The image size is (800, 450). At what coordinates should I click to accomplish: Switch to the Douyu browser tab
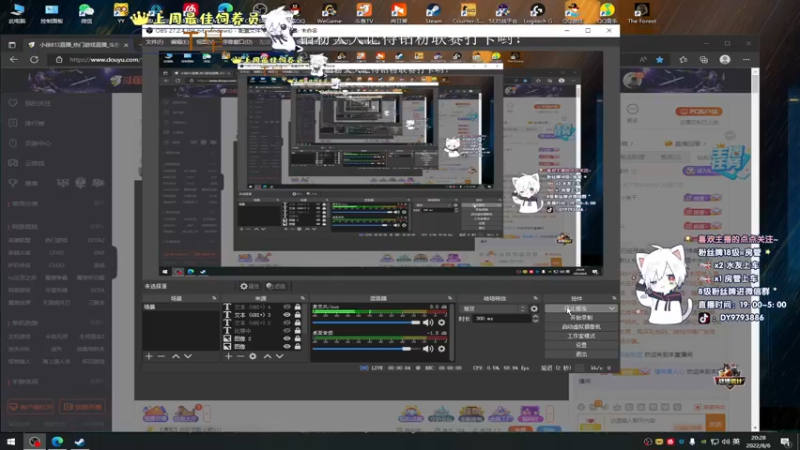[x=79, y=45]
